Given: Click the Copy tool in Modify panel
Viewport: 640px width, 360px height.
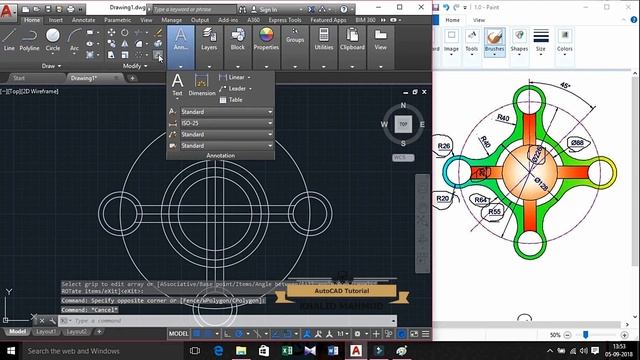Looking at the screenshot, I should (x=111, y=43).
